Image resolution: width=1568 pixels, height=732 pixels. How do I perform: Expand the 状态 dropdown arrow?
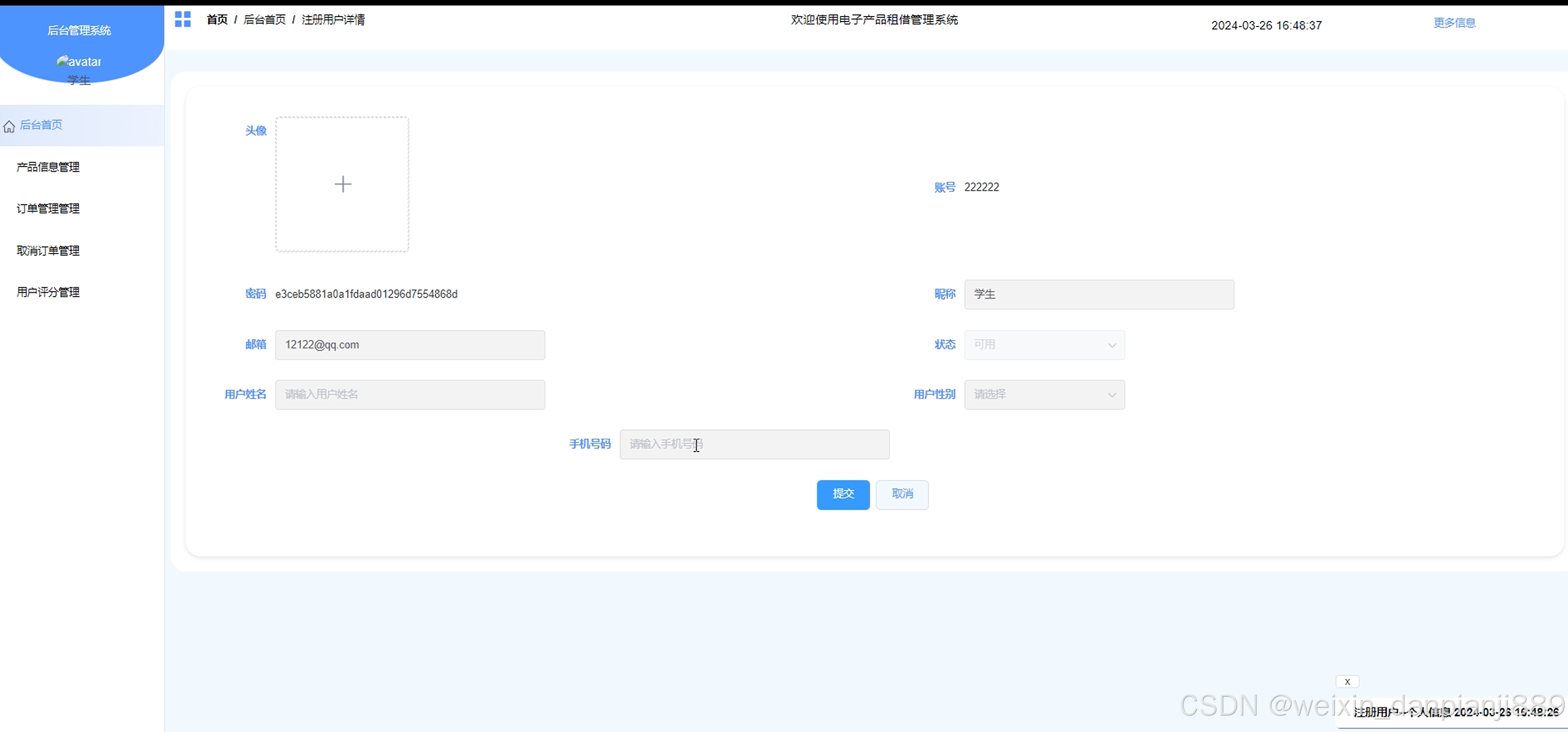point(1112,345)
